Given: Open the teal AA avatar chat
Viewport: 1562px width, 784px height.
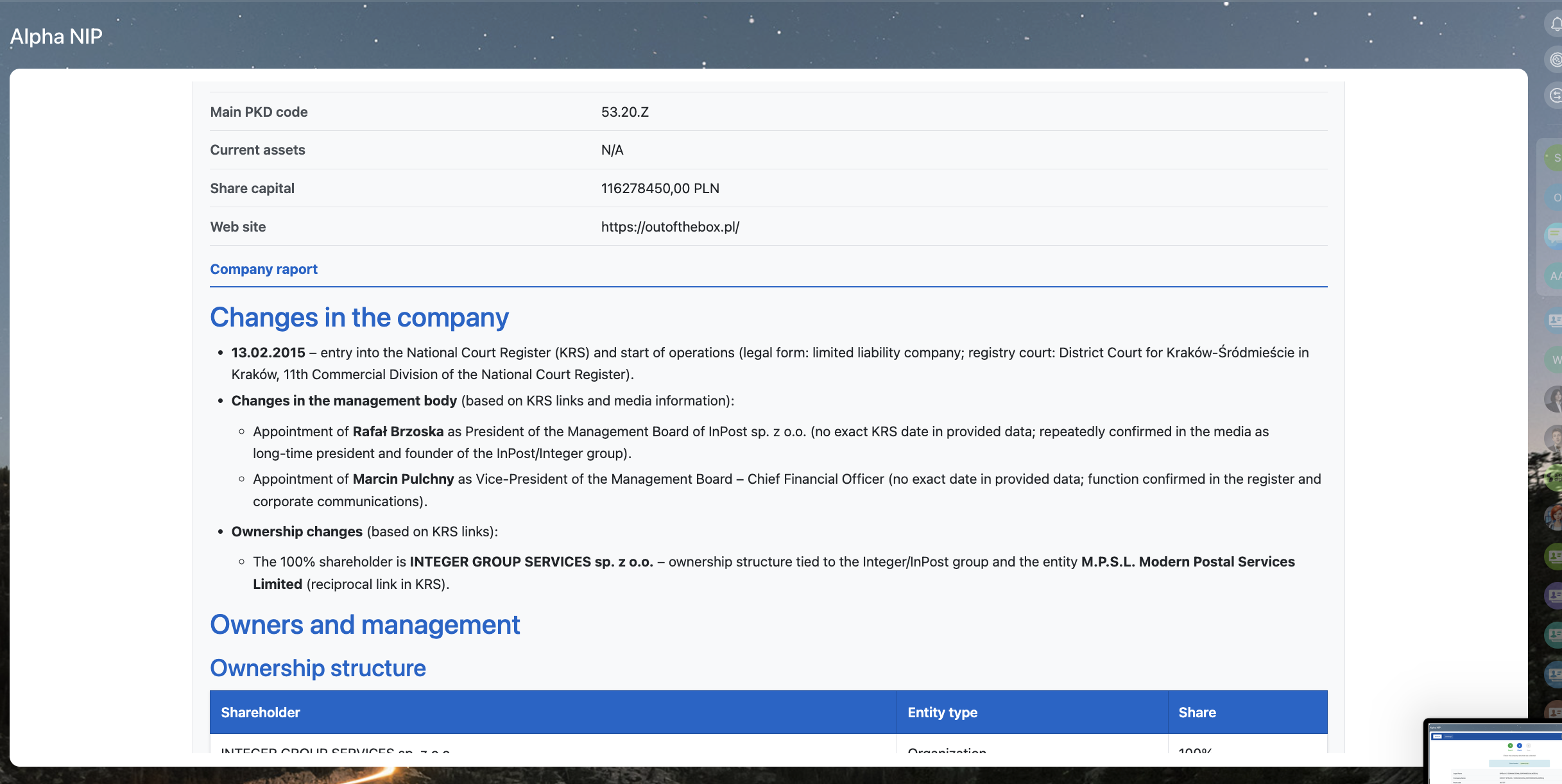Looking at the screenshot, I should pyautogui.click(x=1555, y=277).
